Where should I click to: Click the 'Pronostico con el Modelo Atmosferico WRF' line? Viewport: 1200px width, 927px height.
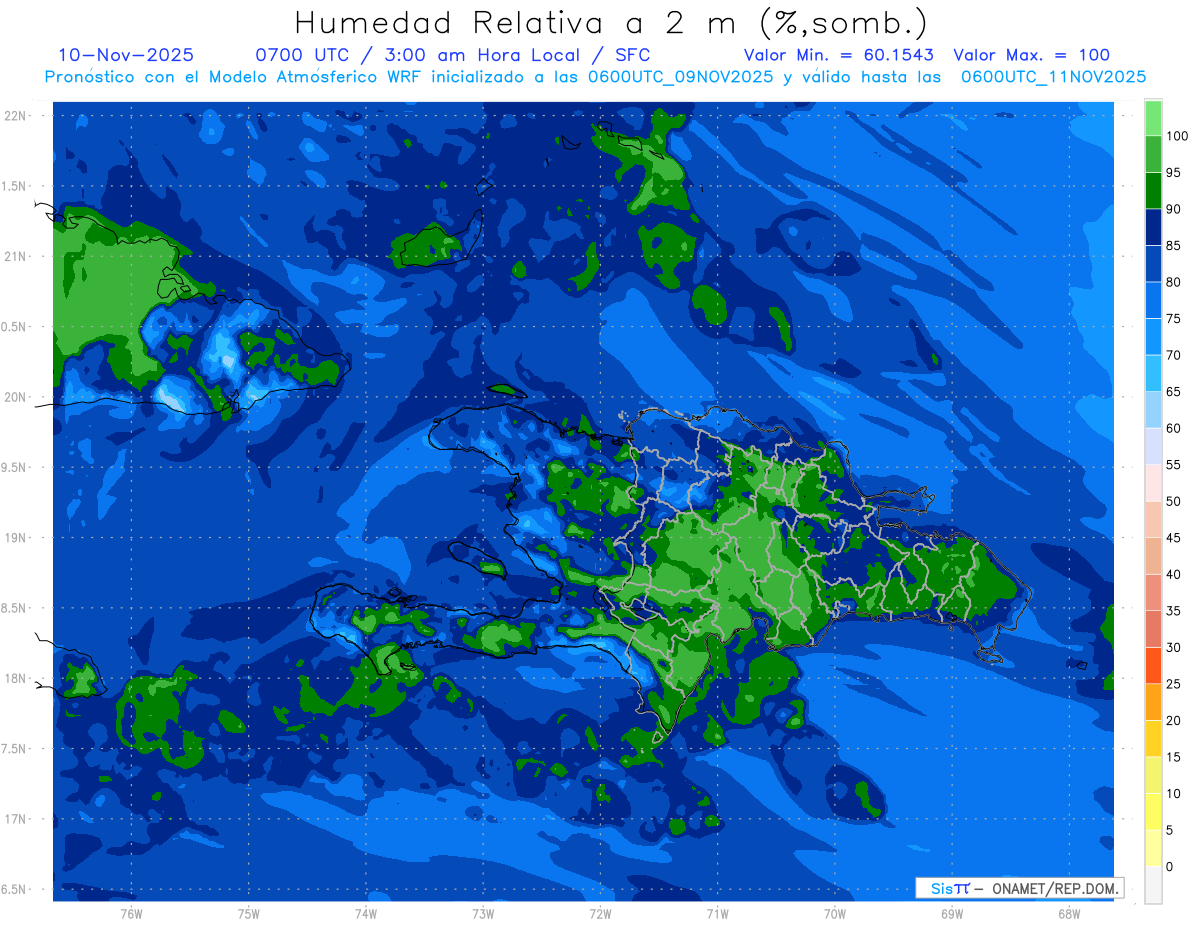595,77
